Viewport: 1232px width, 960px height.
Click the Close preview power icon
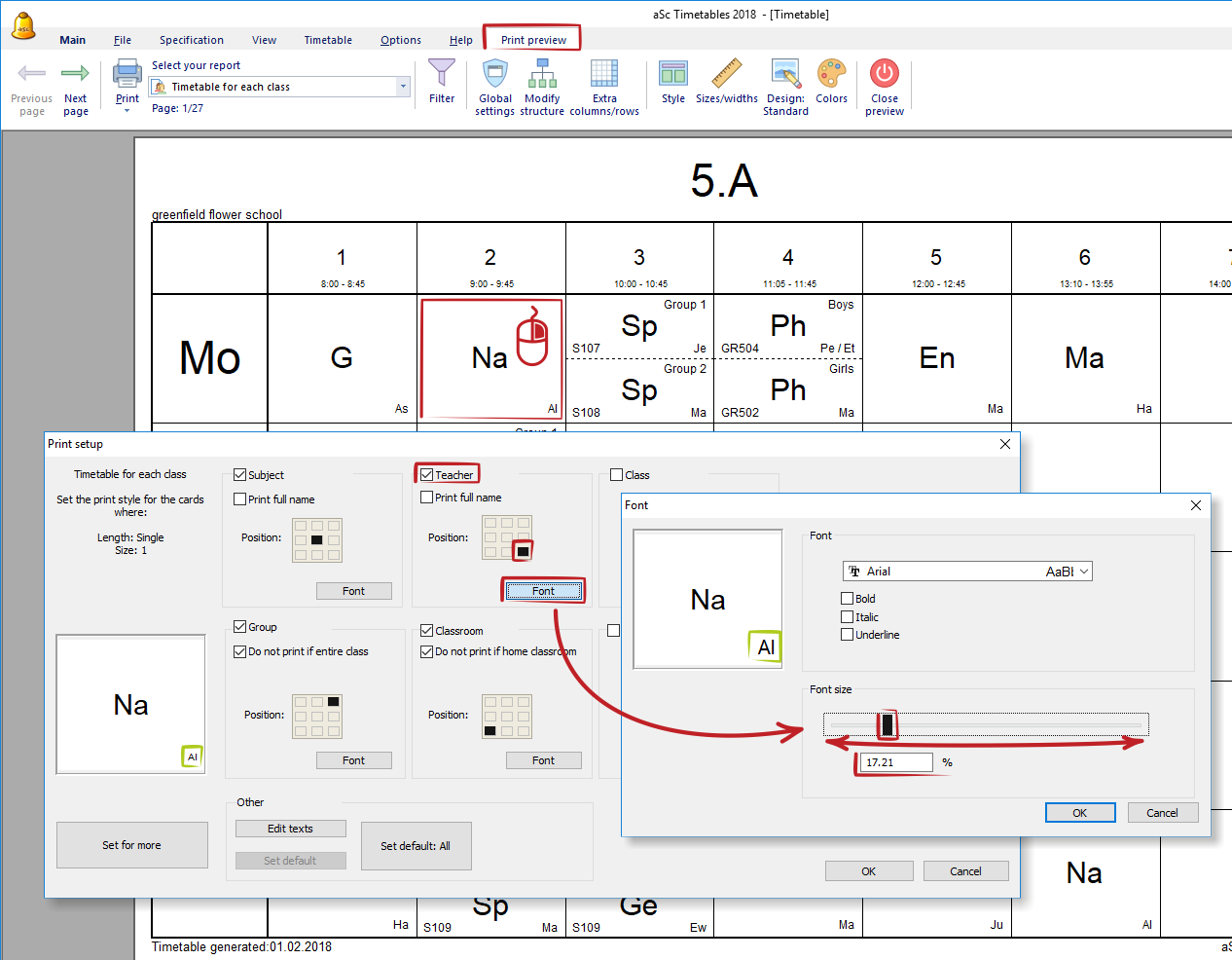point(885,75)
